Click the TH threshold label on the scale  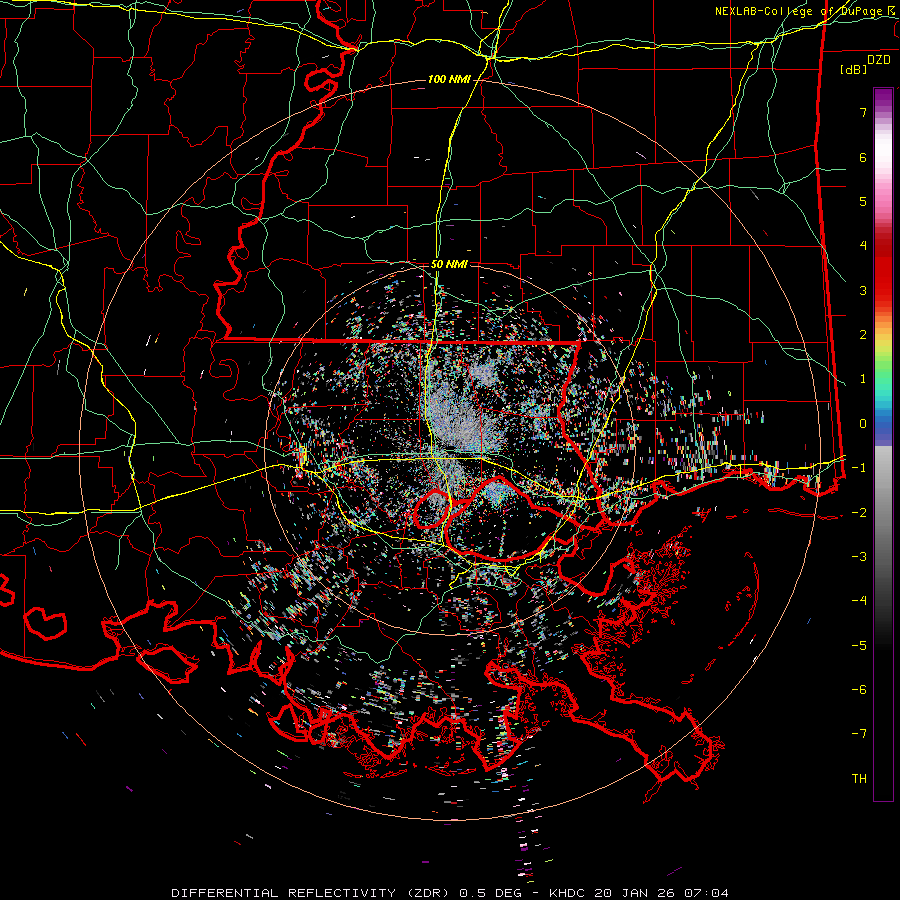coord(859,779)
